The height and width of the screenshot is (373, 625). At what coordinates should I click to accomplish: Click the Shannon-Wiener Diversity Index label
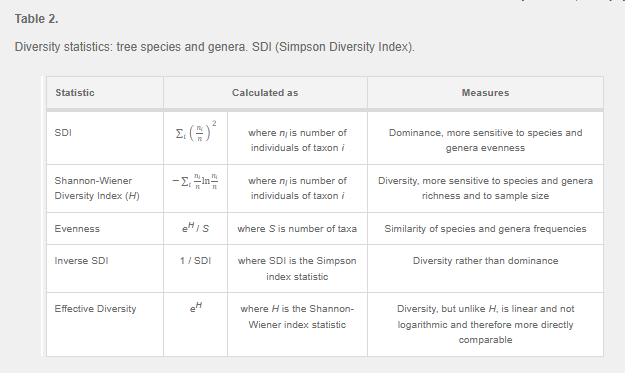[97, 188]
